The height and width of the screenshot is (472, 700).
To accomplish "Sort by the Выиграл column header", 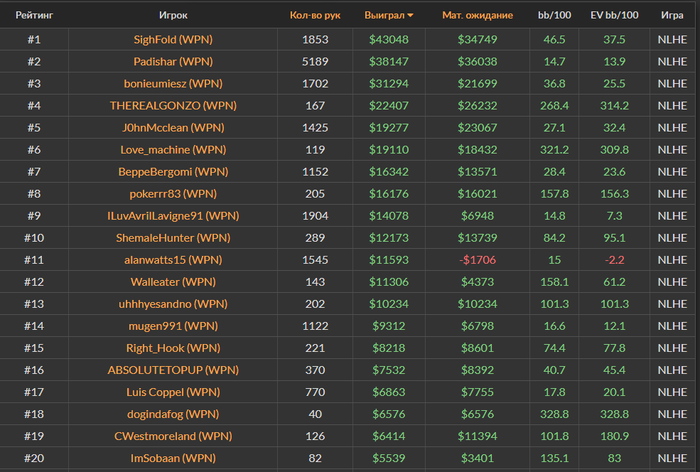I will (388, 15).
